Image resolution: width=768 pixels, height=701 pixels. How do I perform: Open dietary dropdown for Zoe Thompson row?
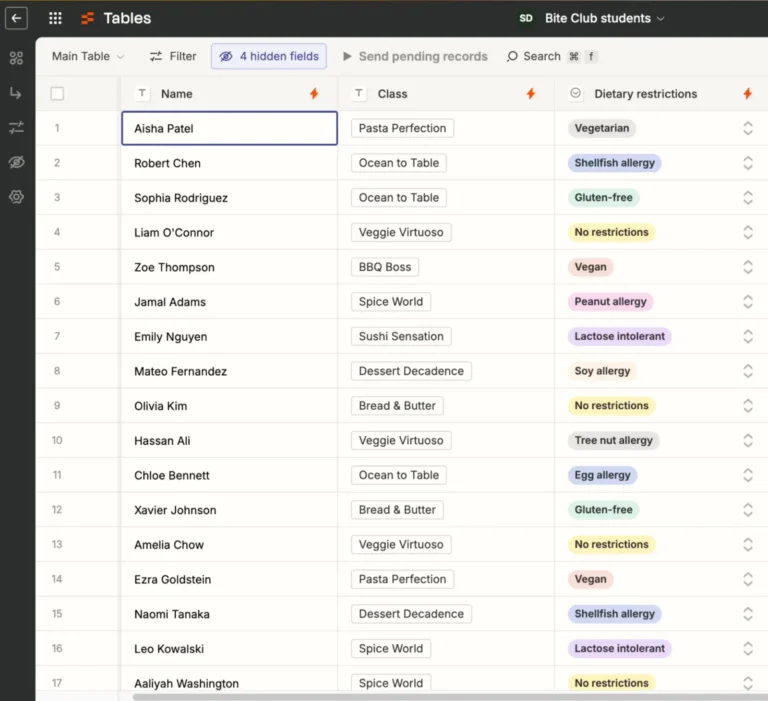click(x=747, y=267)
